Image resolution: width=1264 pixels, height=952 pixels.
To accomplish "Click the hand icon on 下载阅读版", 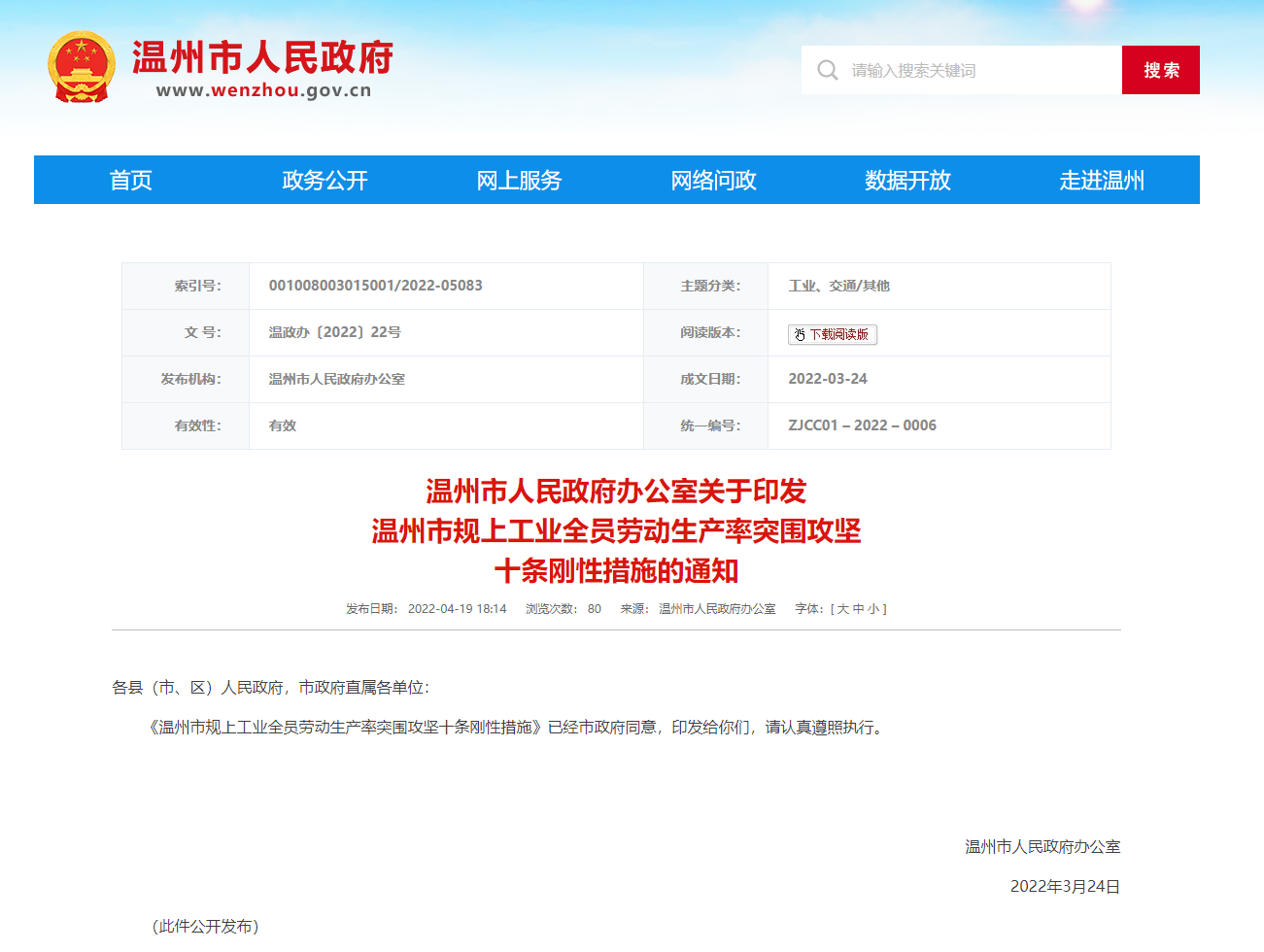I will click(800, 335).
